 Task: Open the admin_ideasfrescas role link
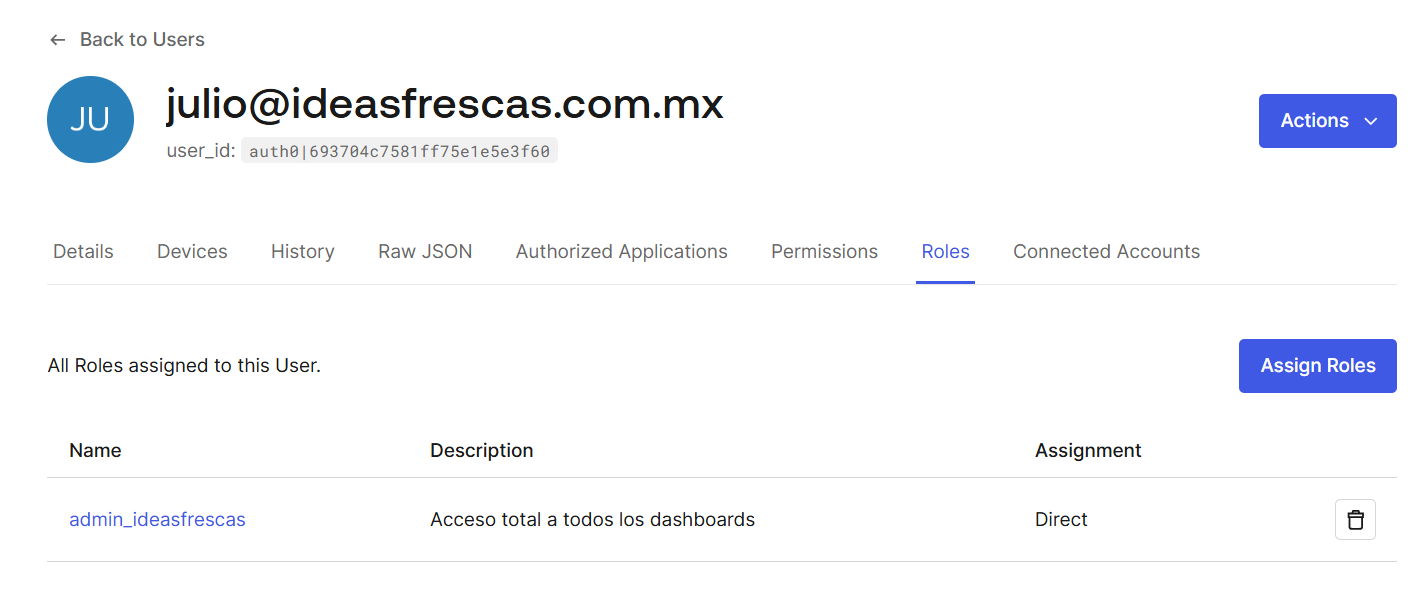(x=157, y=520)
